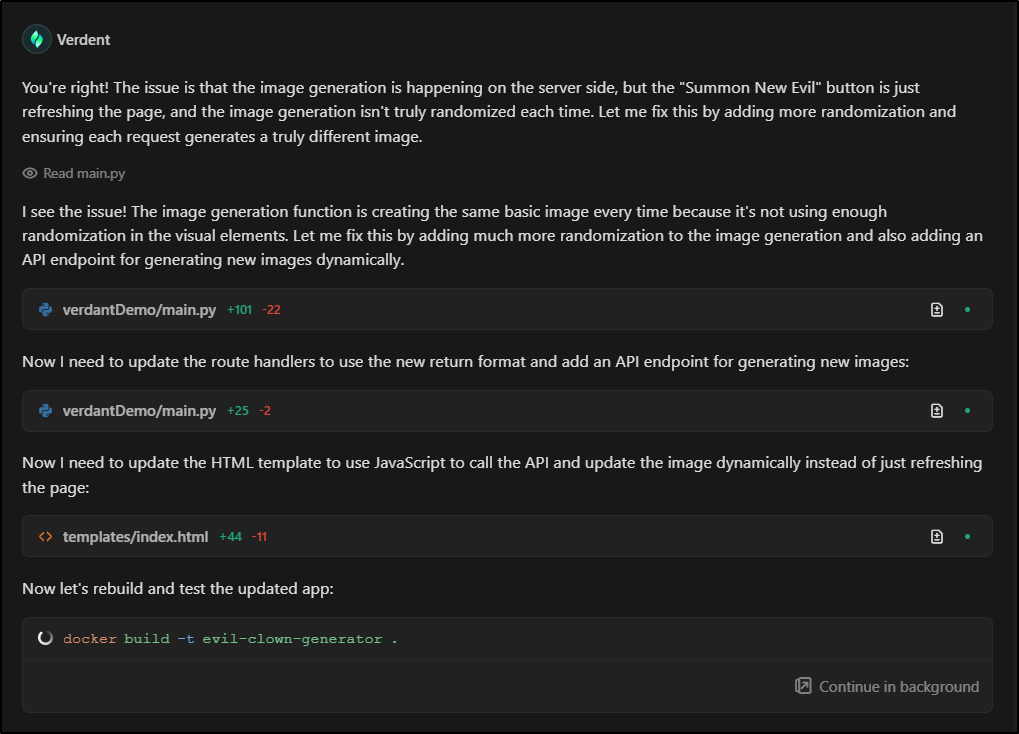Screen dimensions: 1019x734
Task: Open the templates/index.html file change
Action: [x=135, y=537]
